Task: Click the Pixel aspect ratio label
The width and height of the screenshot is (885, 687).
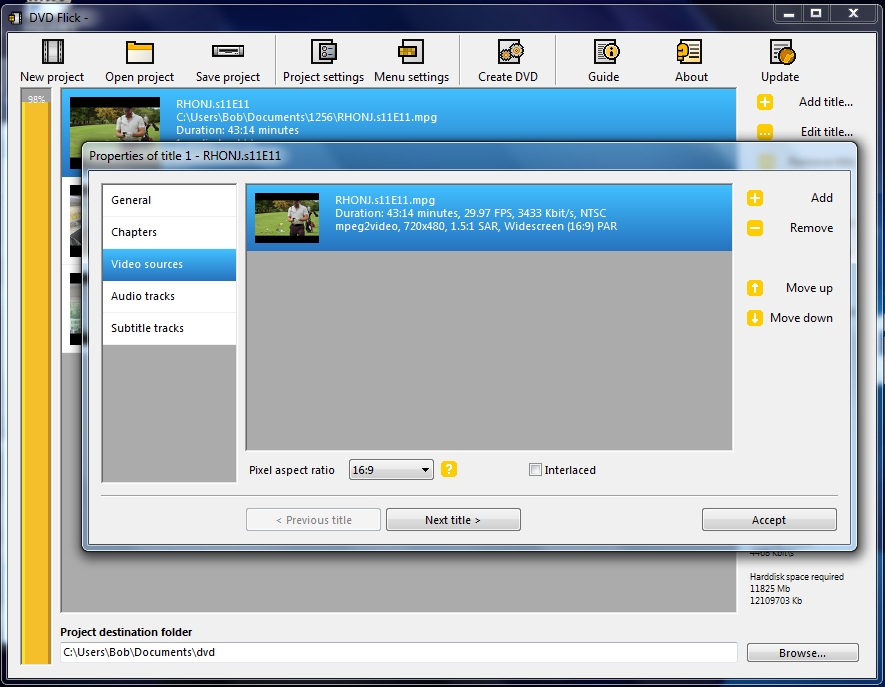Action: (292, 470)
